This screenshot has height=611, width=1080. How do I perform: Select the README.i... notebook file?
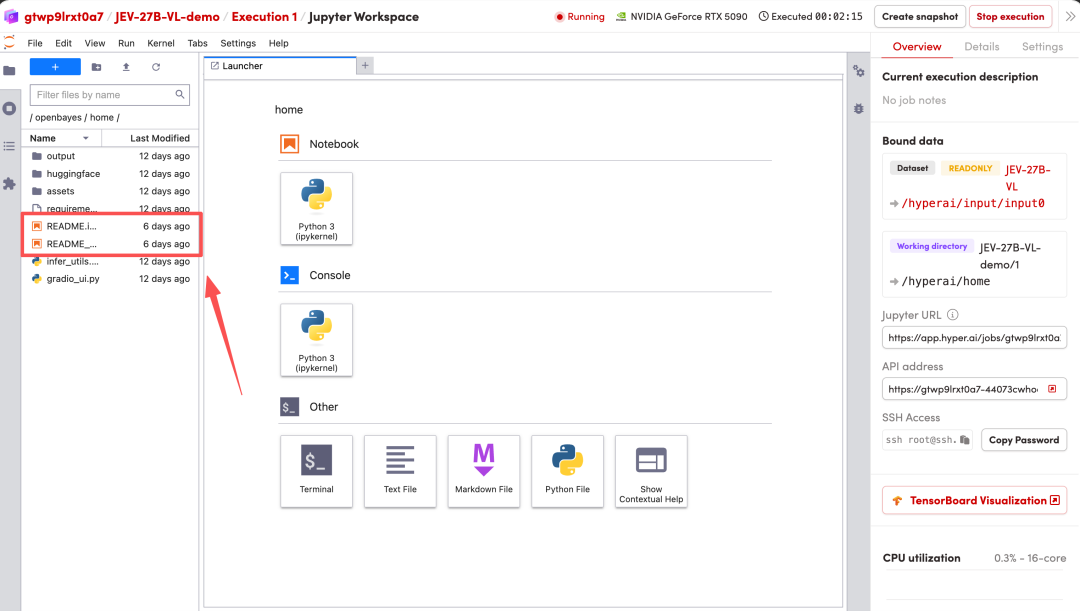[x=110, y=226]
